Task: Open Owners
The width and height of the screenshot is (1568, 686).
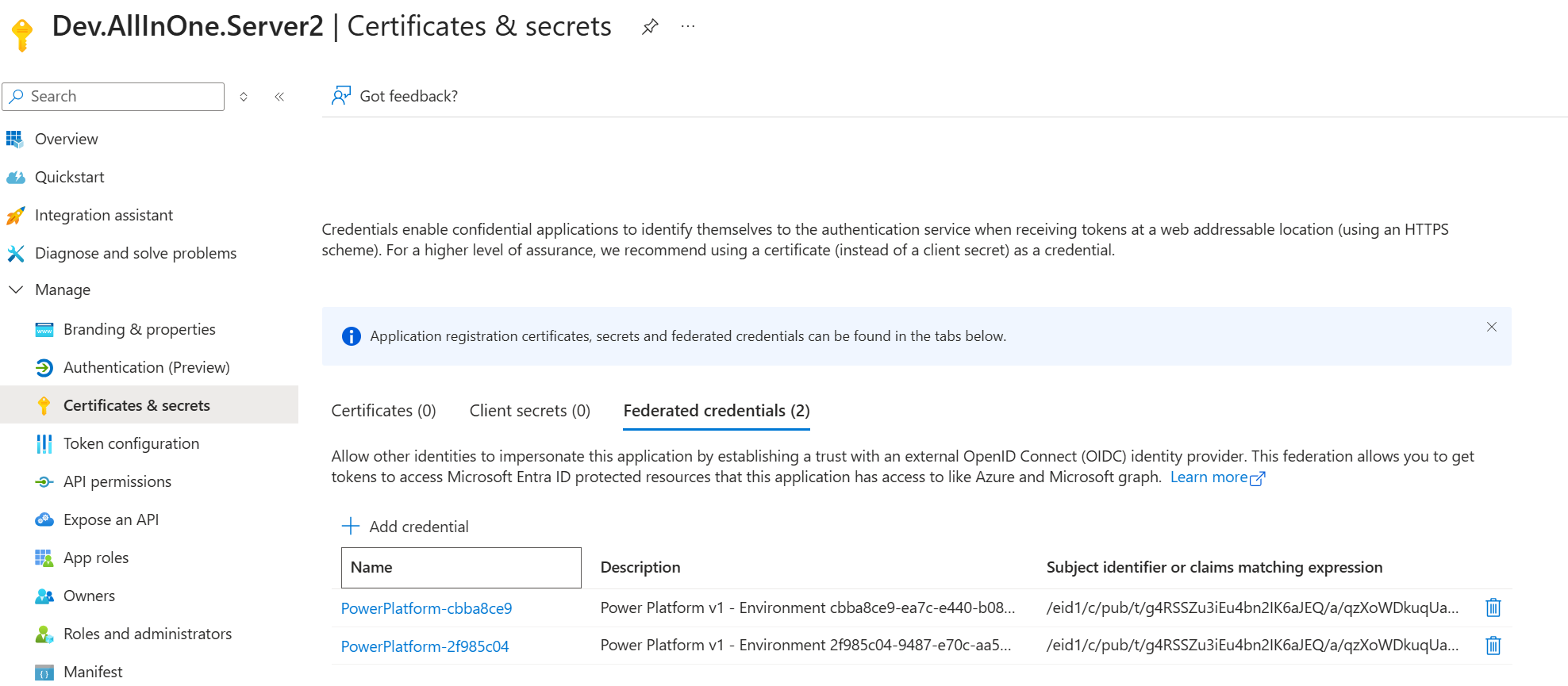Action: point(89,596)
